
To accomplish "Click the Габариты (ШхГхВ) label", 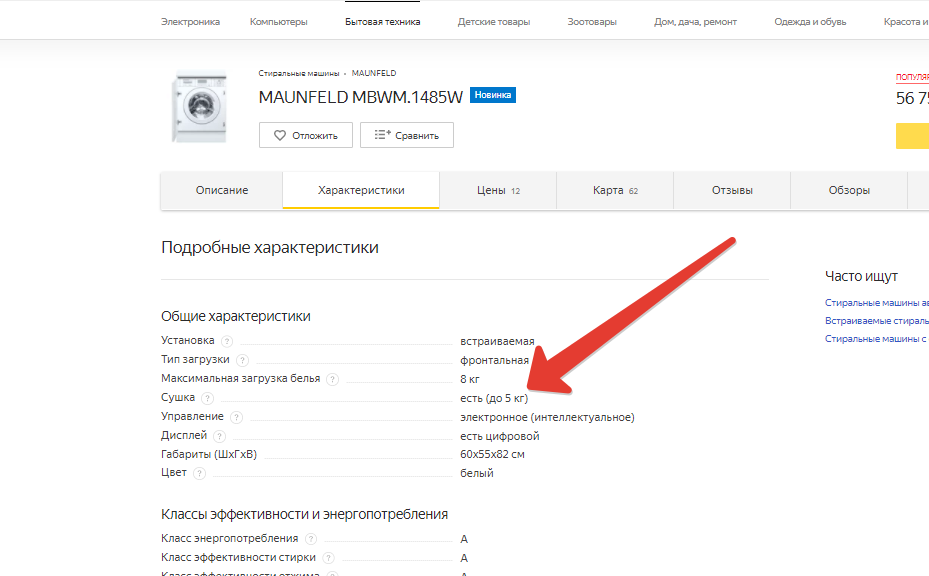I will 209,455.
